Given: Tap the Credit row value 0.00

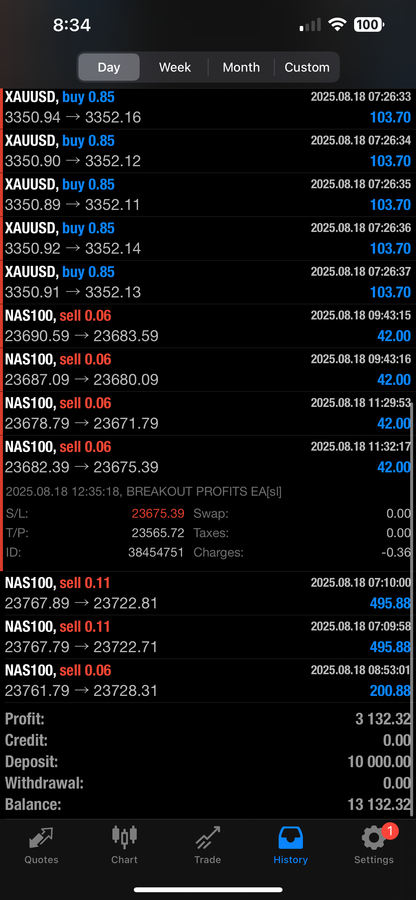Looking at the screenshot, I should click(397, 741).
